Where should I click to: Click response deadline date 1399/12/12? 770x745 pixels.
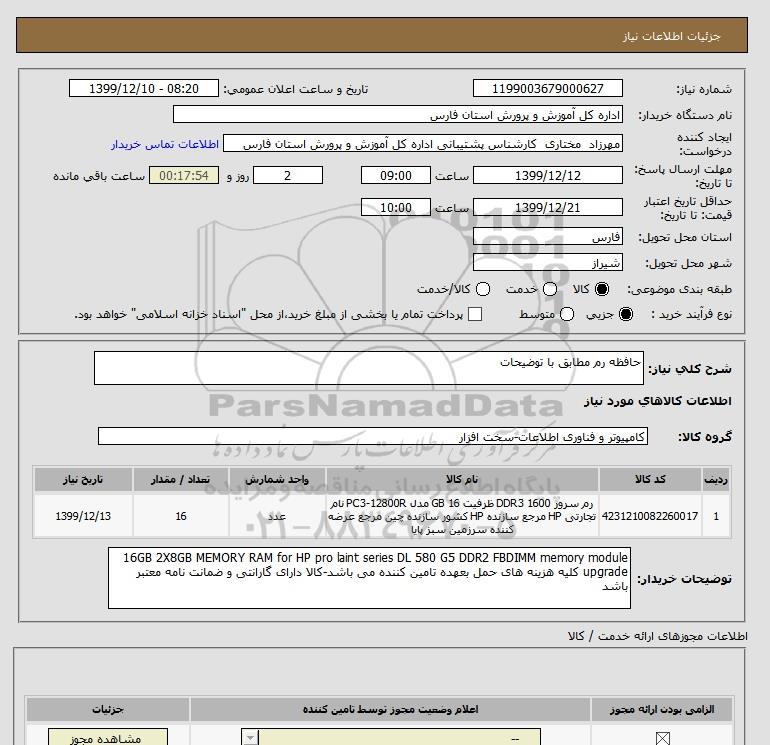click(x=548, y=176)
